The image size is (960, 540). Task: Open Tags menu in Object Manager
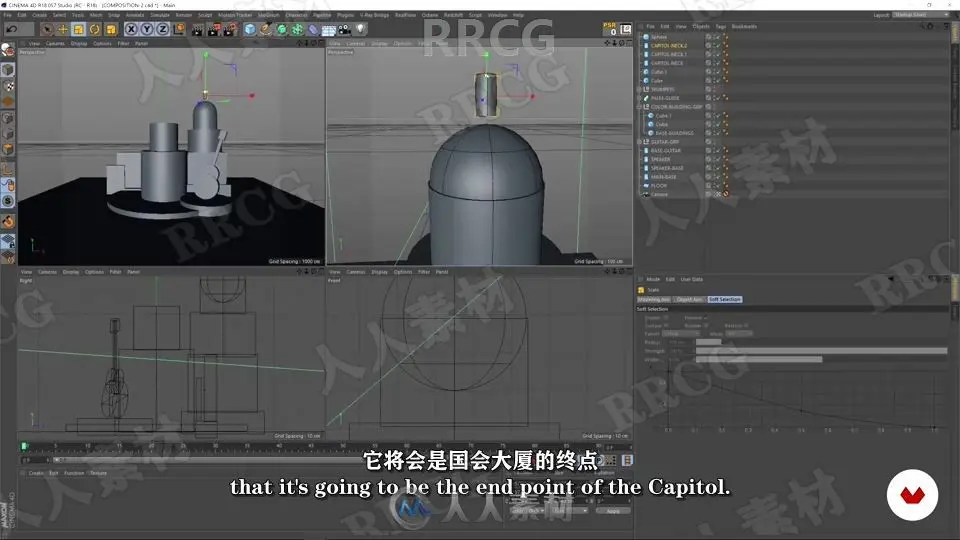721,26
